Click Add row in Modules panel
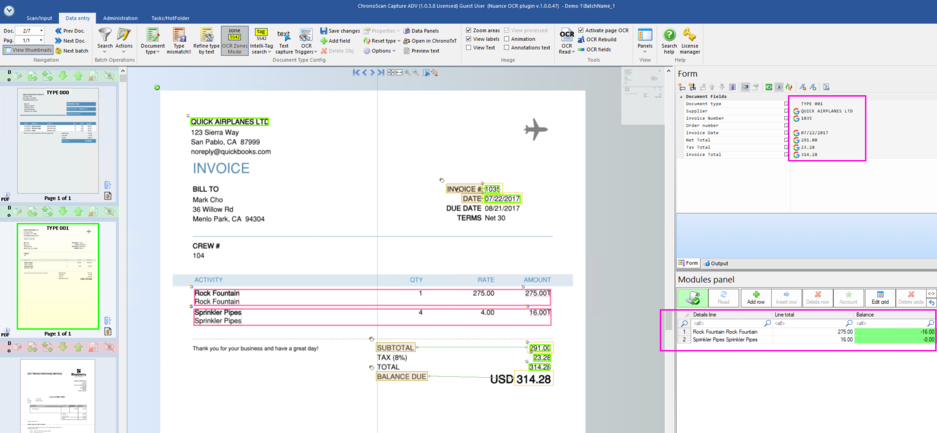 pyautogui.click(x=755, y=297)
